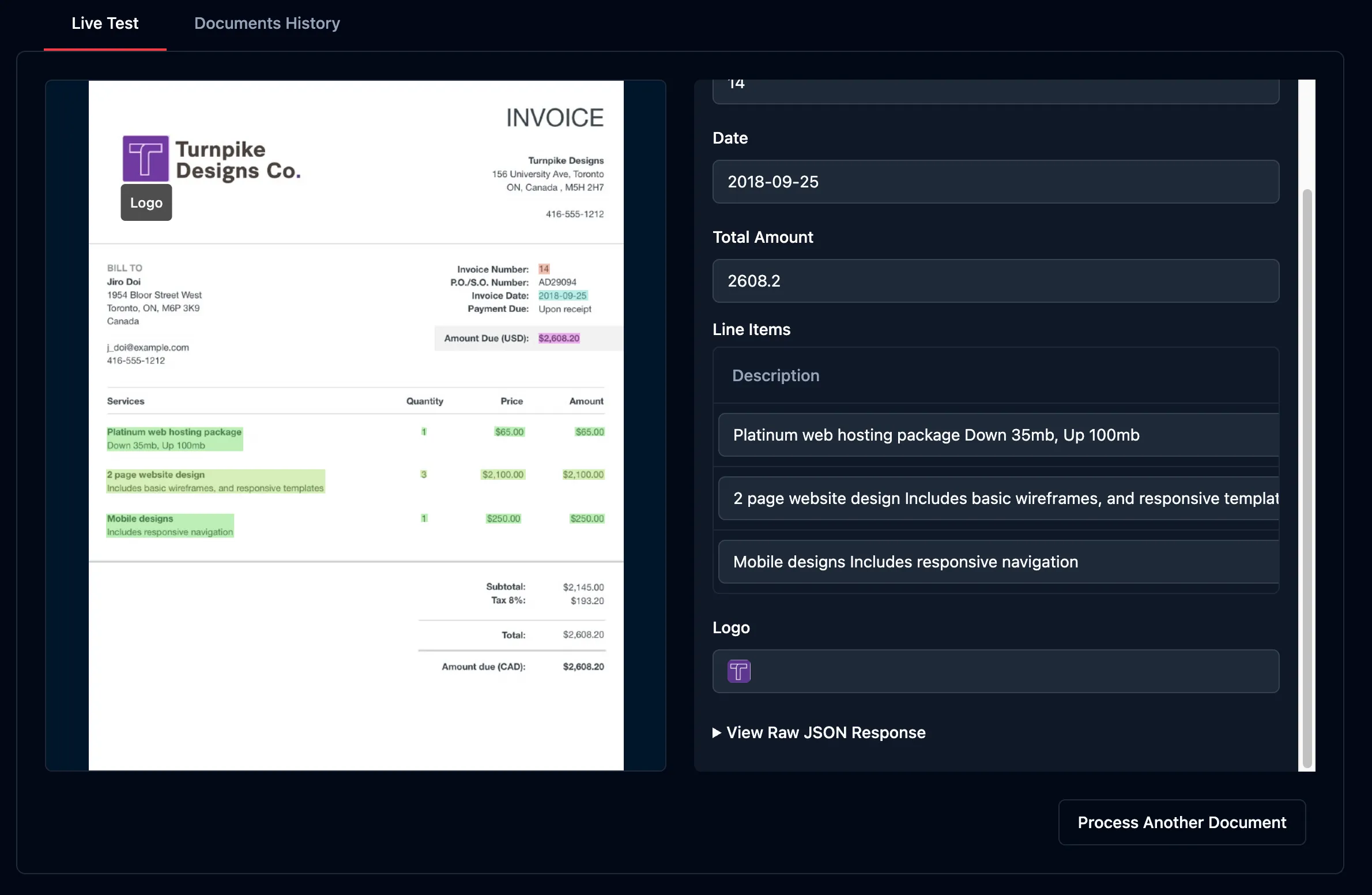Image resolution: width=1372 pixels, height=895 pixels.
Task: Click the Logo label tag over the invoice
Action: coord(145,202)
